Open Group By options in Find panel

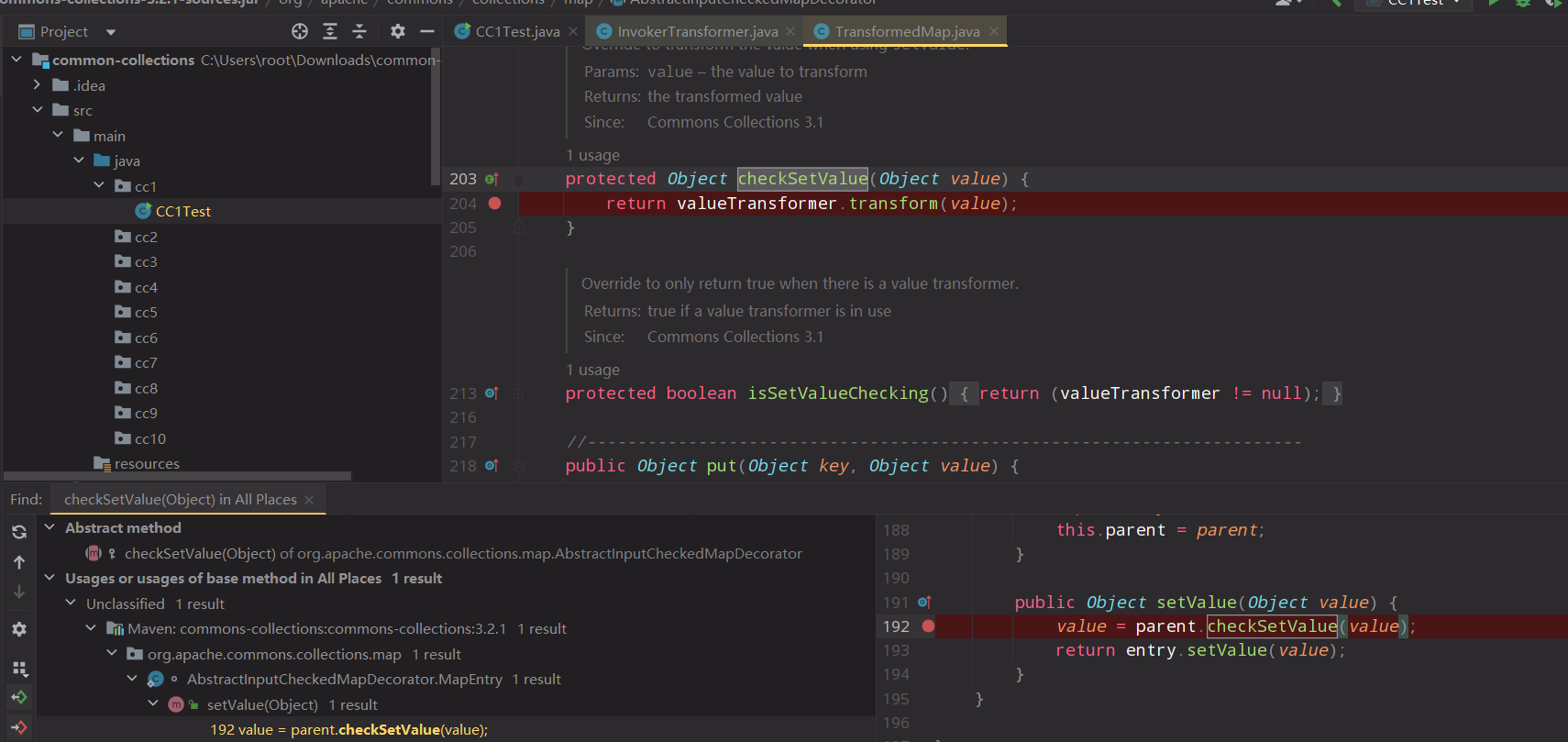(19, 669)
